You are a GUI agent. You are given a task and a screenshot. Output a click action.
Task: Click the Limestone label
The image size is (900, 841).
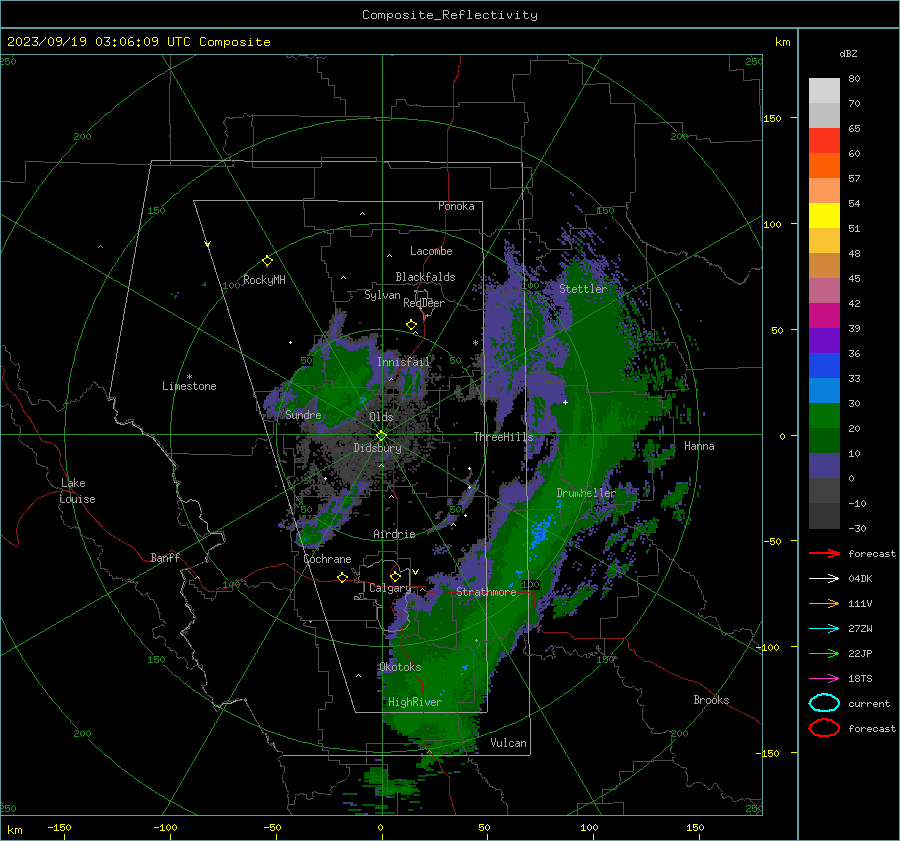point(189,386)
